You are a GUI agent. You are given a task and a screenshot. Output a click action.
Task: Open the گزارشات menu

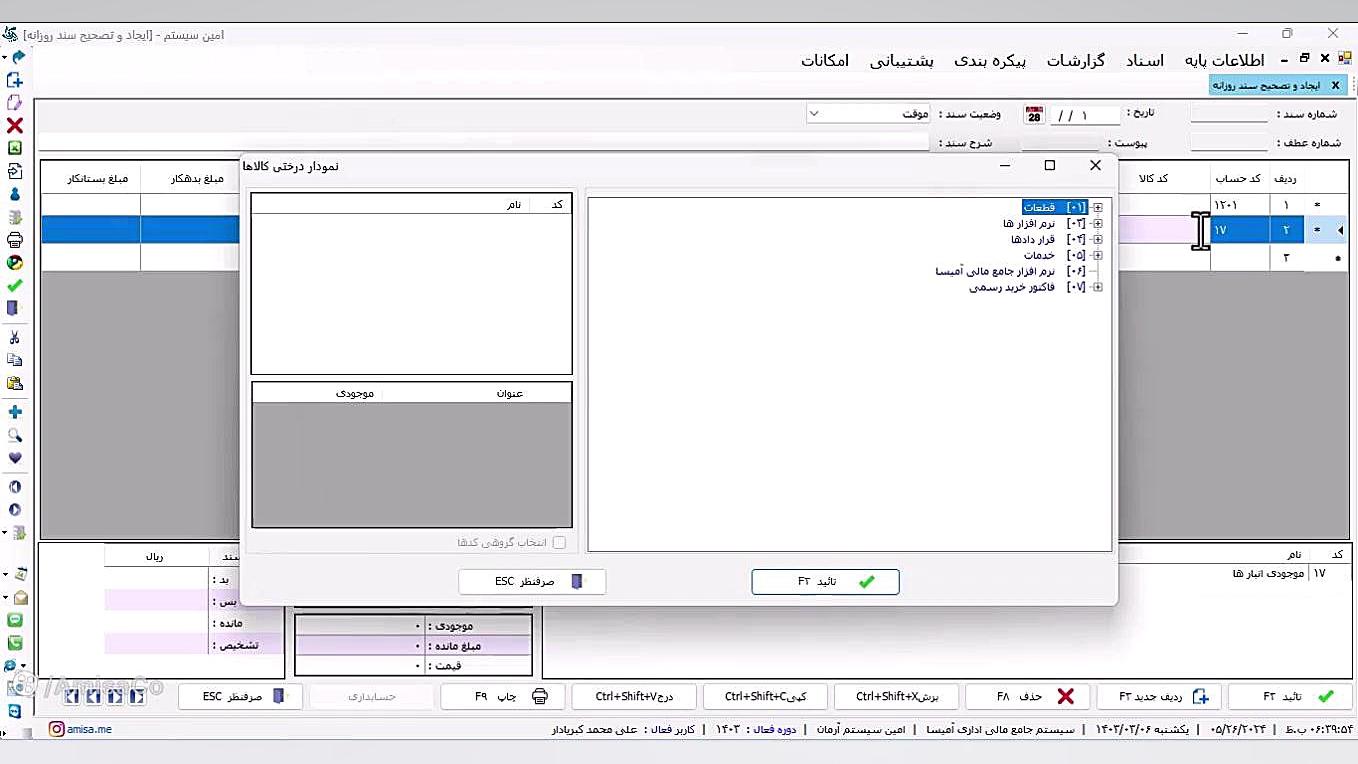(1075, 61)
